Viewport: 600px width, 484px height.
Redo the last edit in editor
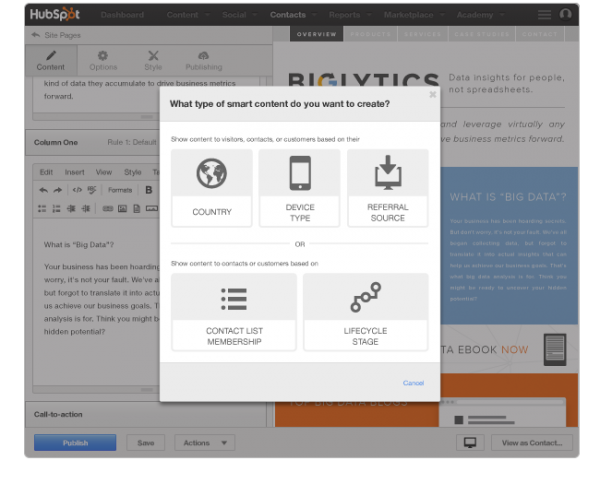[57, 190]
